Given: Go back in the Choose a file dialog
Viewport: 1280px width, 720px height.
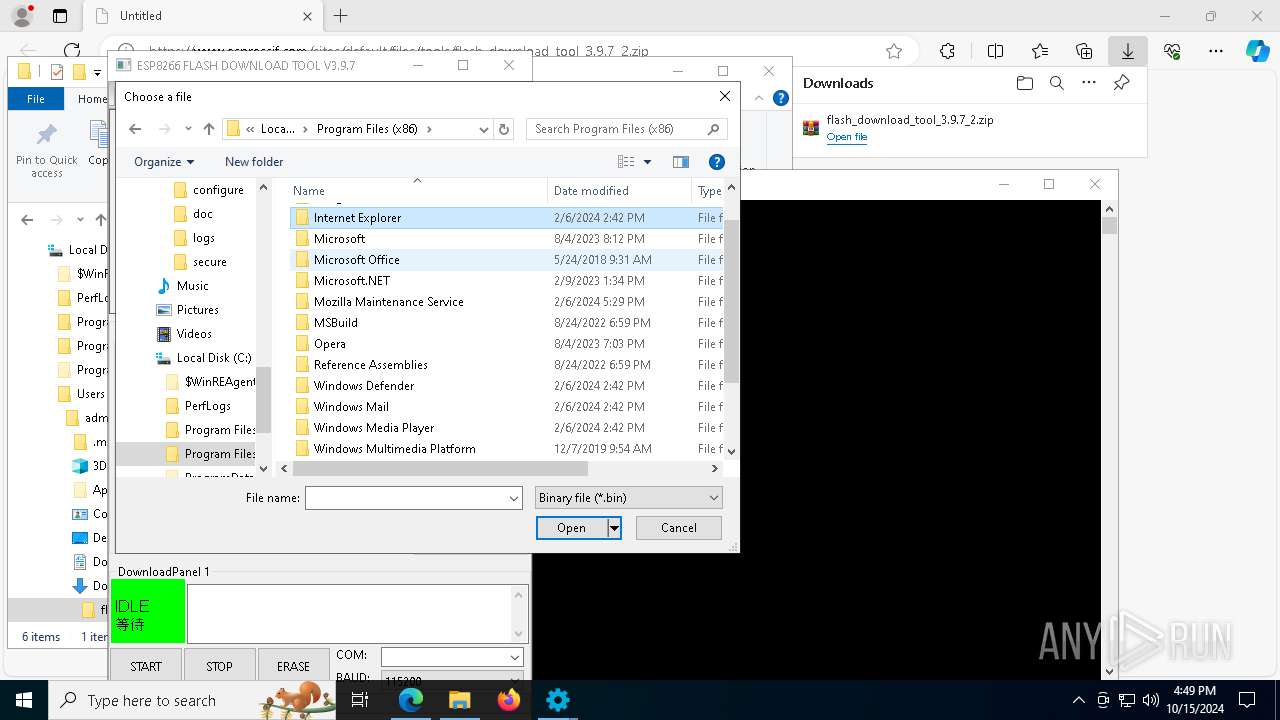Looking at the screenshot, I should click(x=135, y=129).
